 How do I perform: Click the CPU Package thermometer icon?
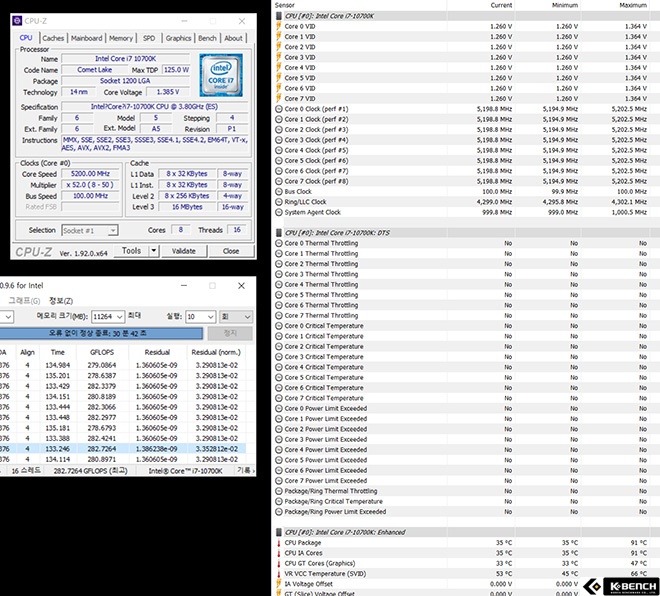click(279, 543)
